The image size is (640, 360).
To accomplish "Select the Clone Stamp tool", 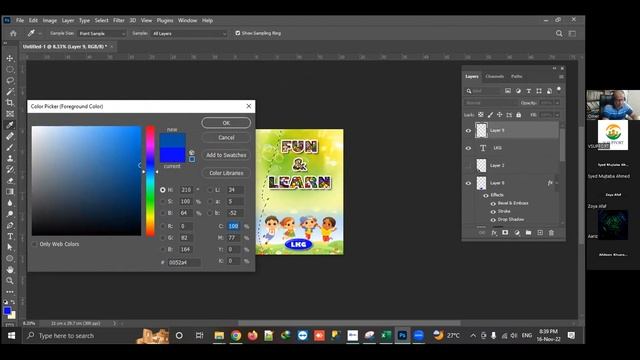I will tap(10, 158).
